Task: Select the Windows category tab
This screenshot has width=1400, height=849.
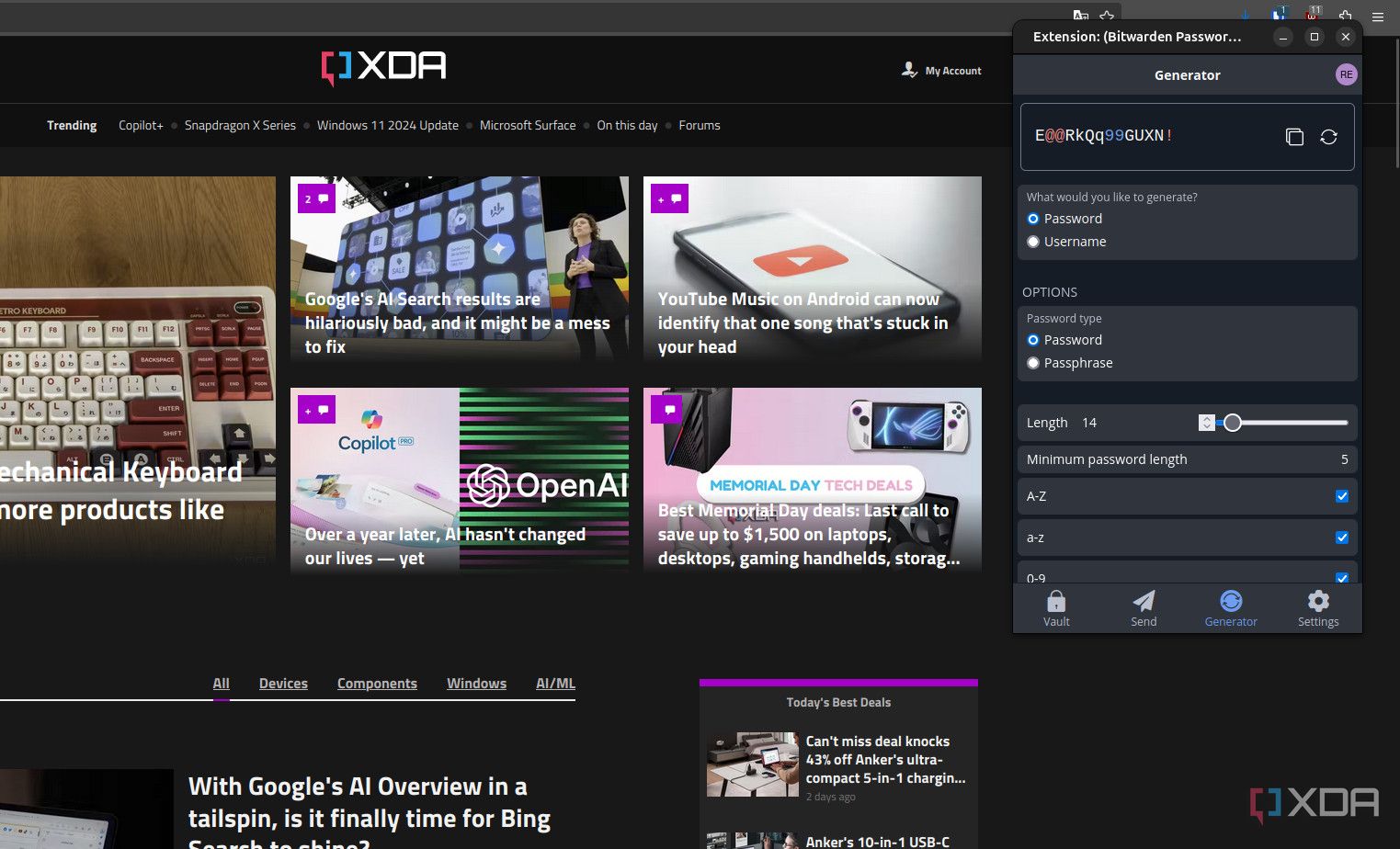Action: [x=476, y=684]
